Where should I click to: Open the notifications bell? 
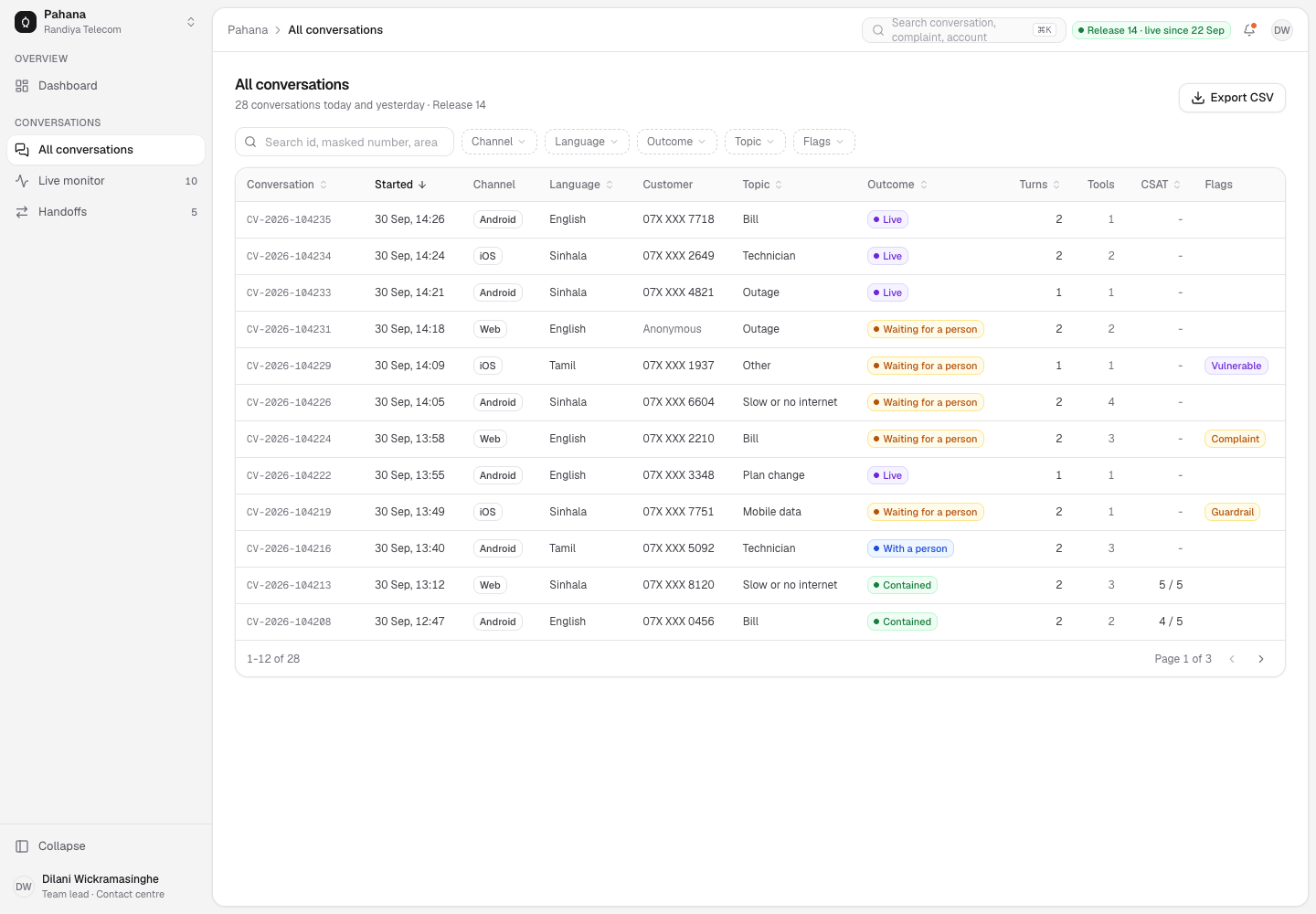(x=1249, y=30)
